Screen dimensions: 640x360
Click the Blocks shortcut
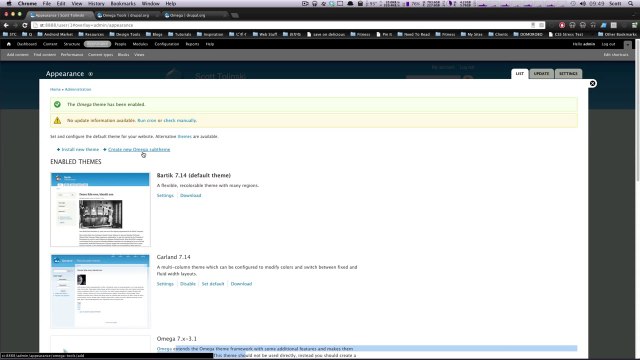point(123,55)
